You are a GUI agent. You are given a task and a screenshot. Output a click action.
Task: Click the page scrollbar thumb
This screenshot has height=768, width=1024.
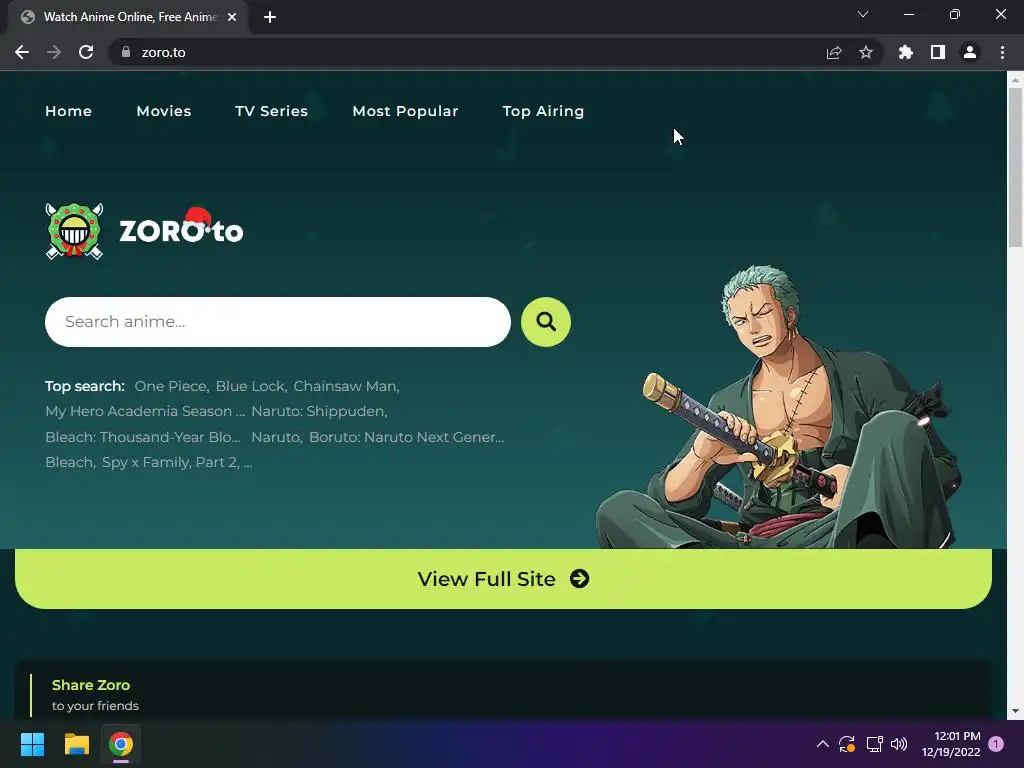1015,167
